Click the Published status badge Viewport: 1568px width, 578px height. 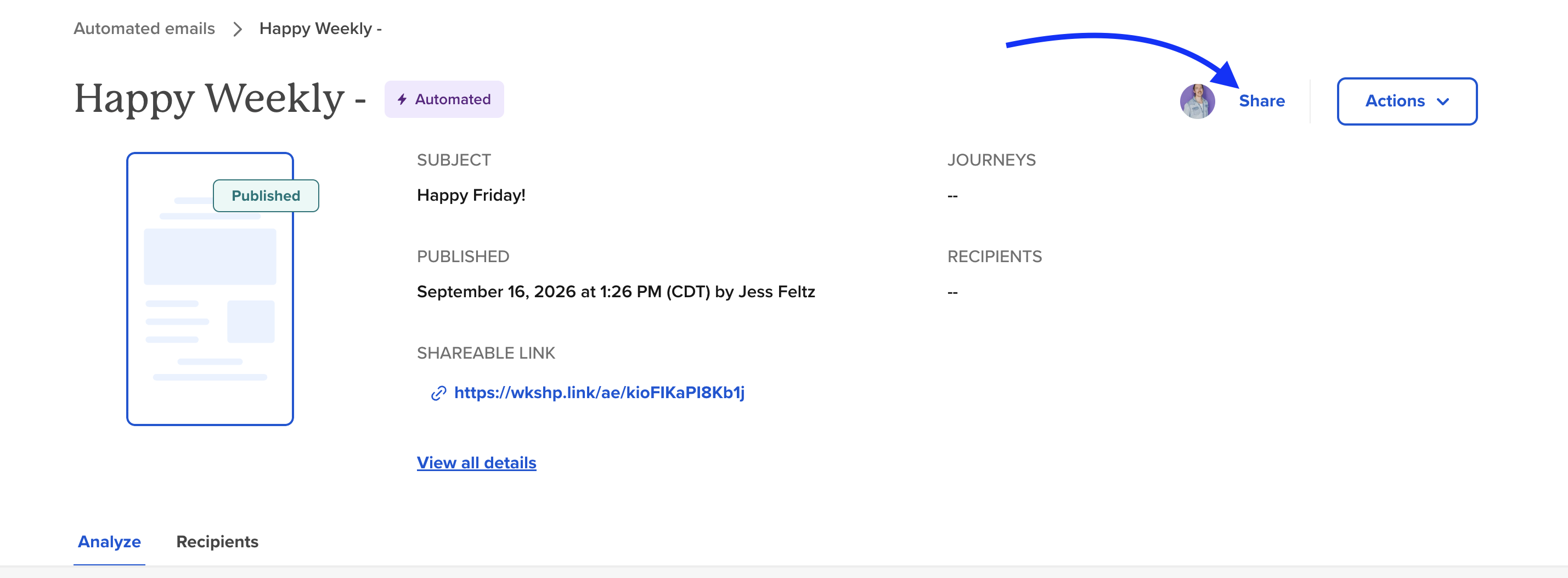(x=266, y=195)
